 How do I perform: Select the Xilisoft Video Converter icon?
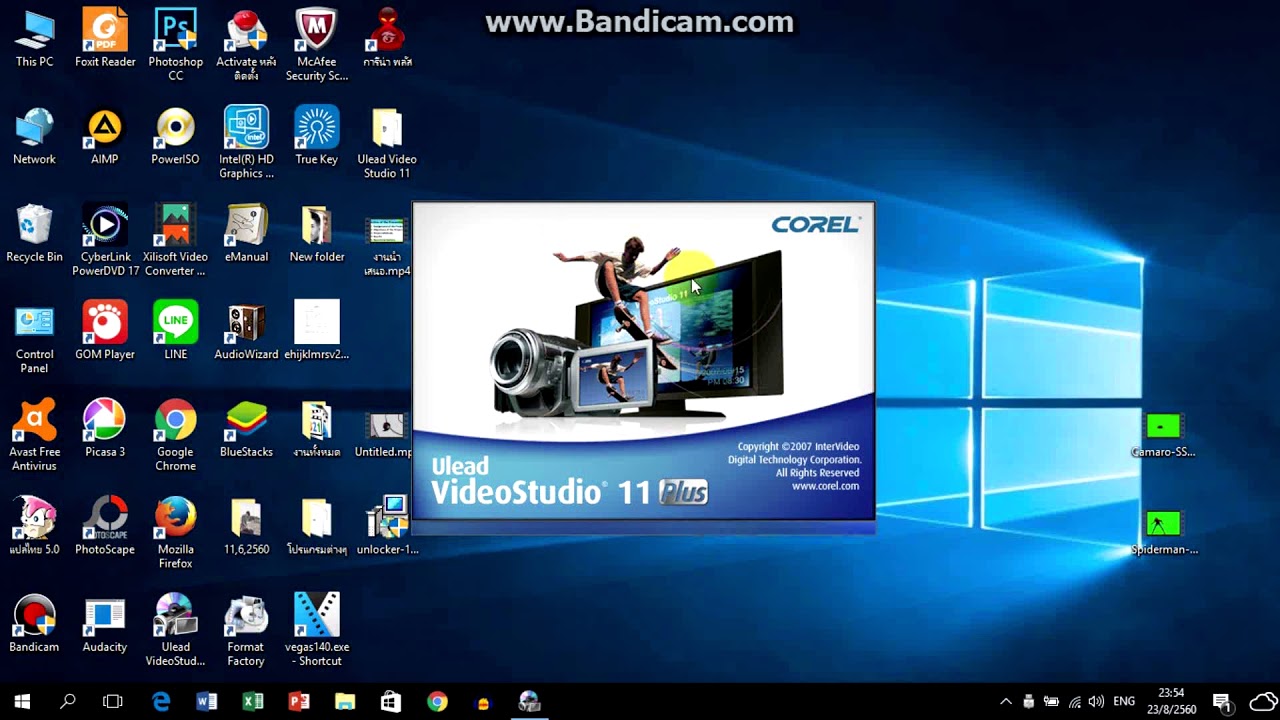[x=175, y=240]
